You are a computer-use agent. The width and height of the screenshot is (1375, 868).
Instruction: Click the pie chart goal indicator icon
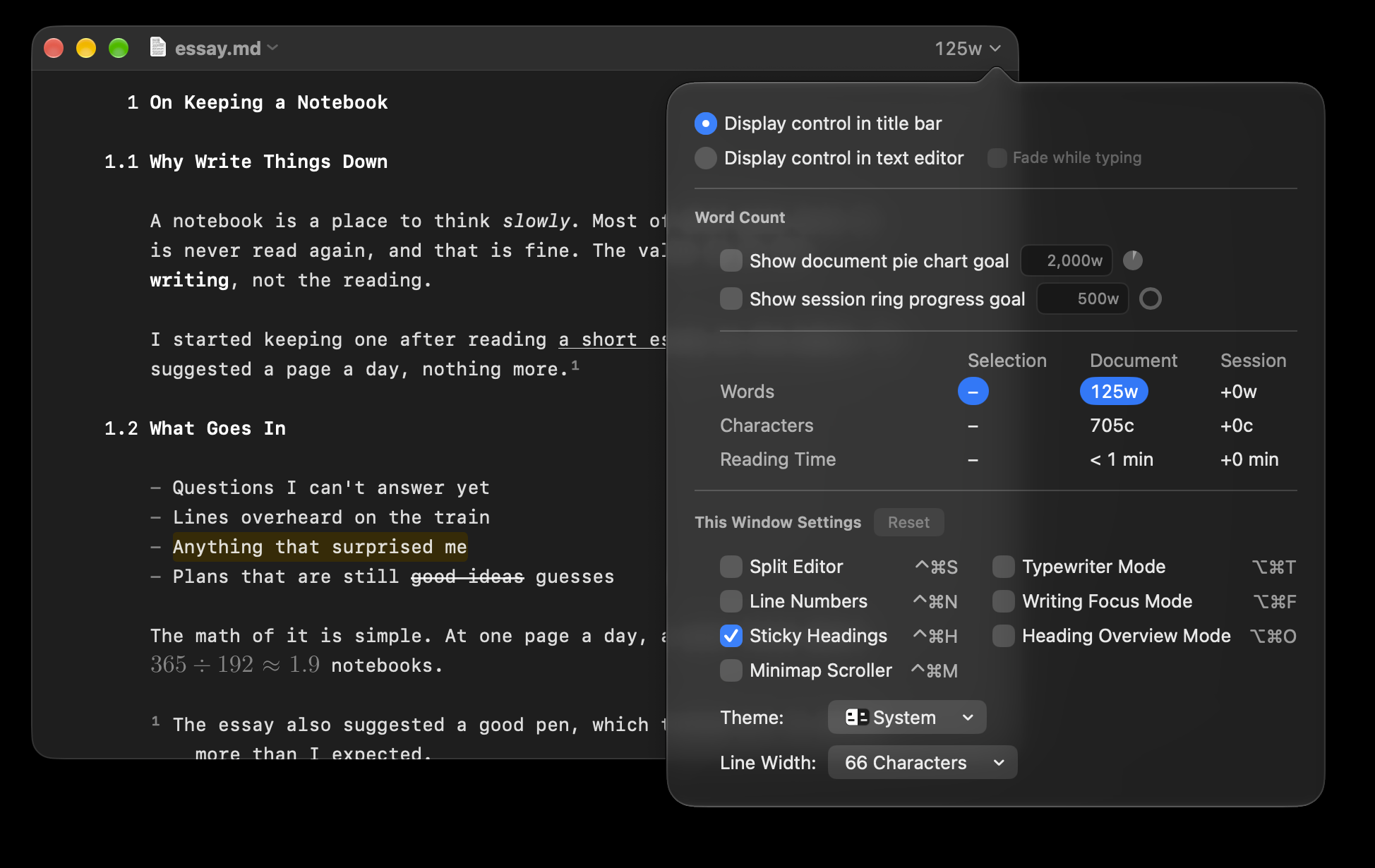click(1133, 260)
